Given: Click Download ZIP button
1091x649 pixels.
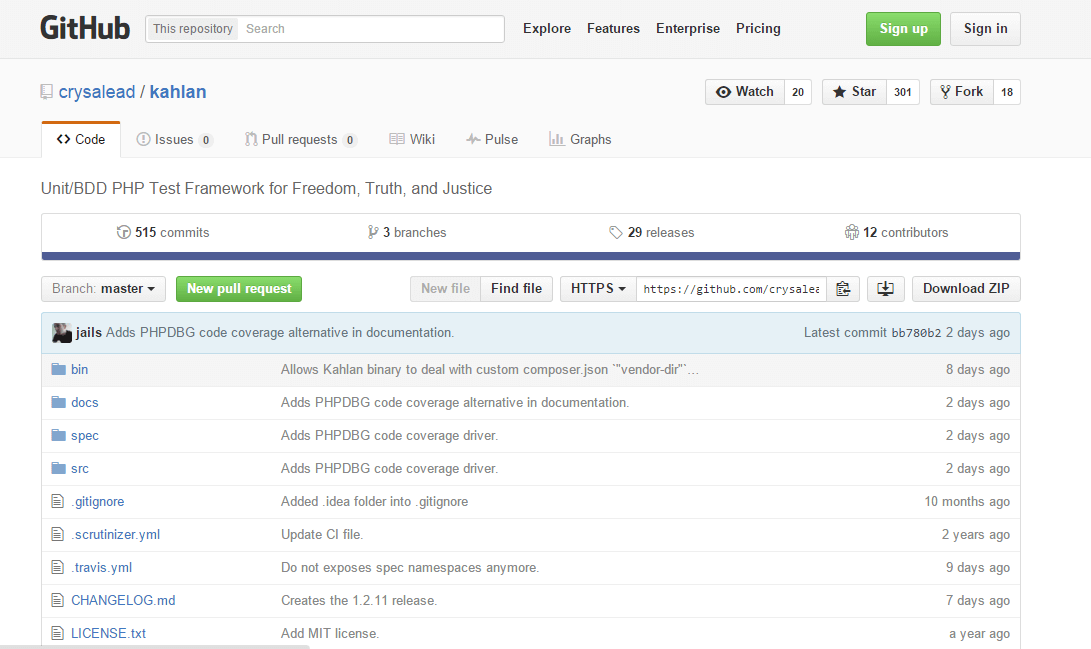Looking at the screenshot, I should (966, 289).
